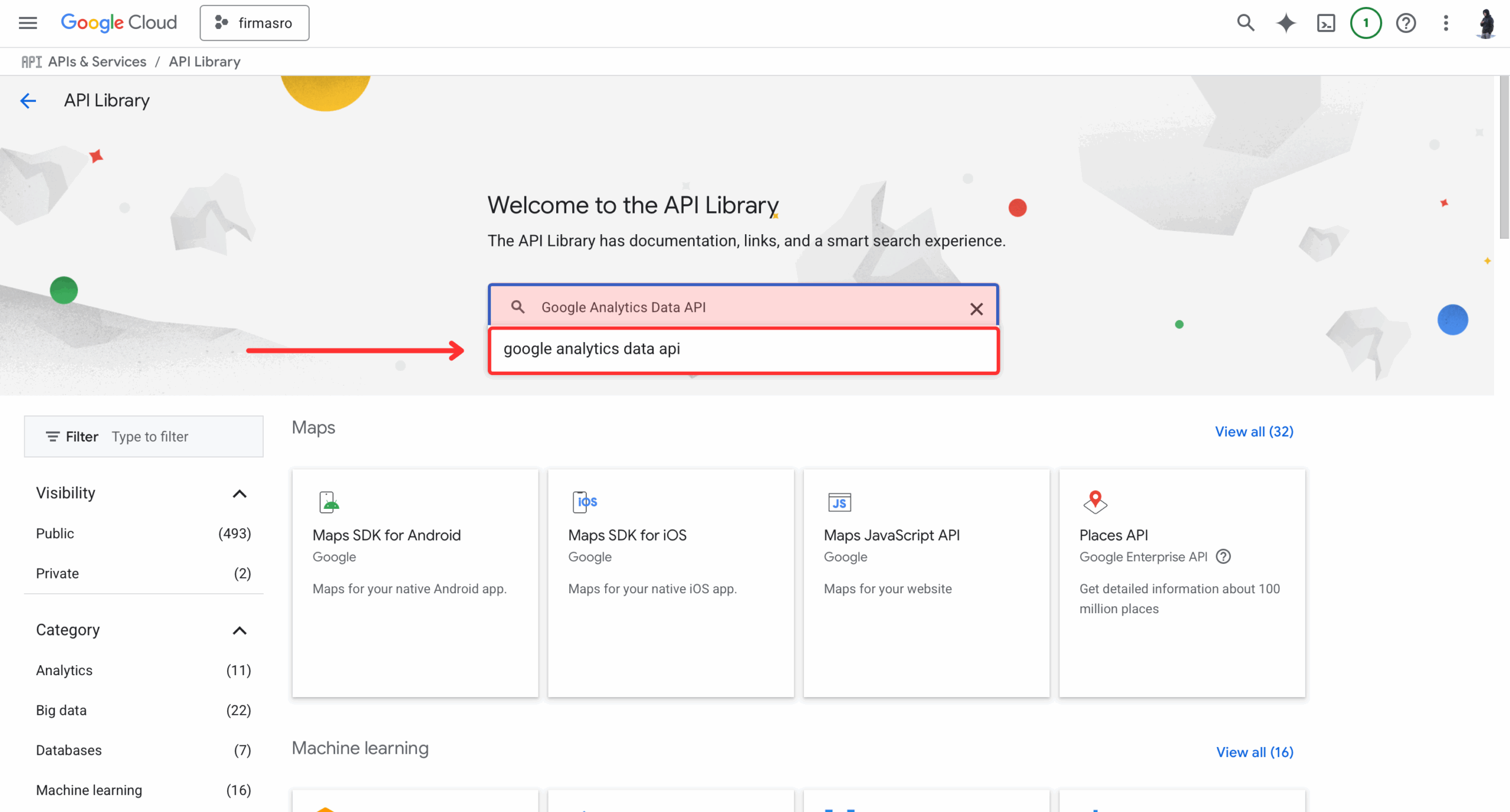Select the Analytics category filter

click(143, 670)
